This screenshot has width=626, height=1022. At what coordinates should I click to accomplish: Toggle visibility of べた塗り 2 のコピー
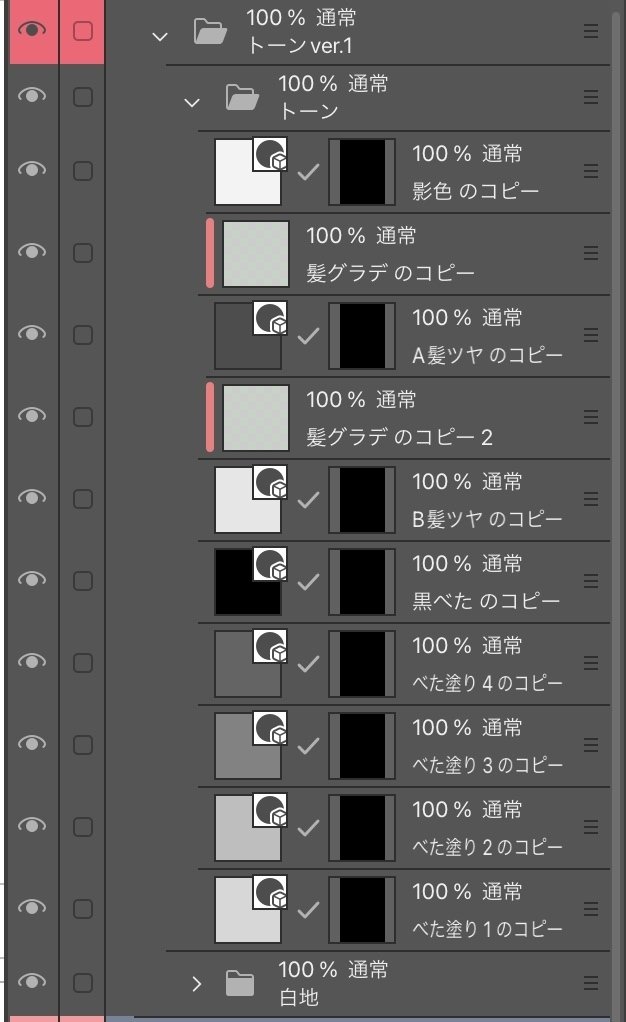coord(31,826)
